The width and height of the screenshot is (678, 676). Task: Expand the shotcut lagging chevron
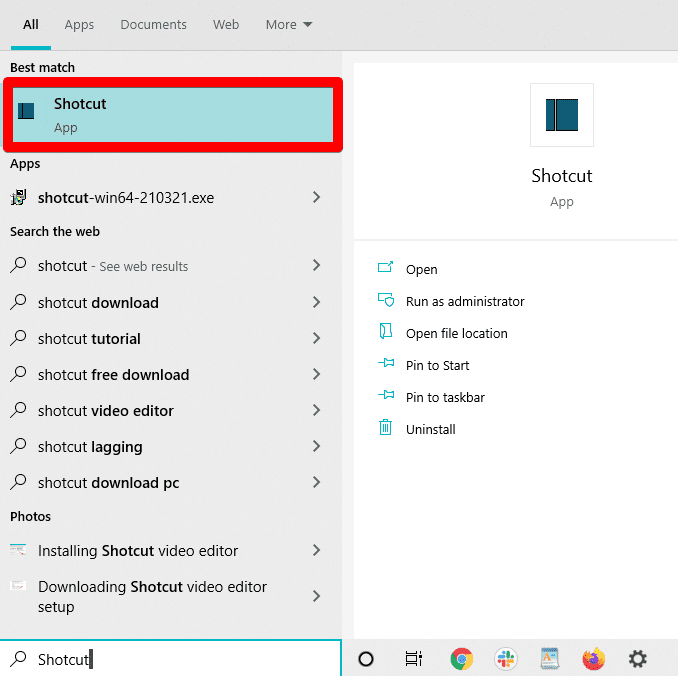coord(317,446)
